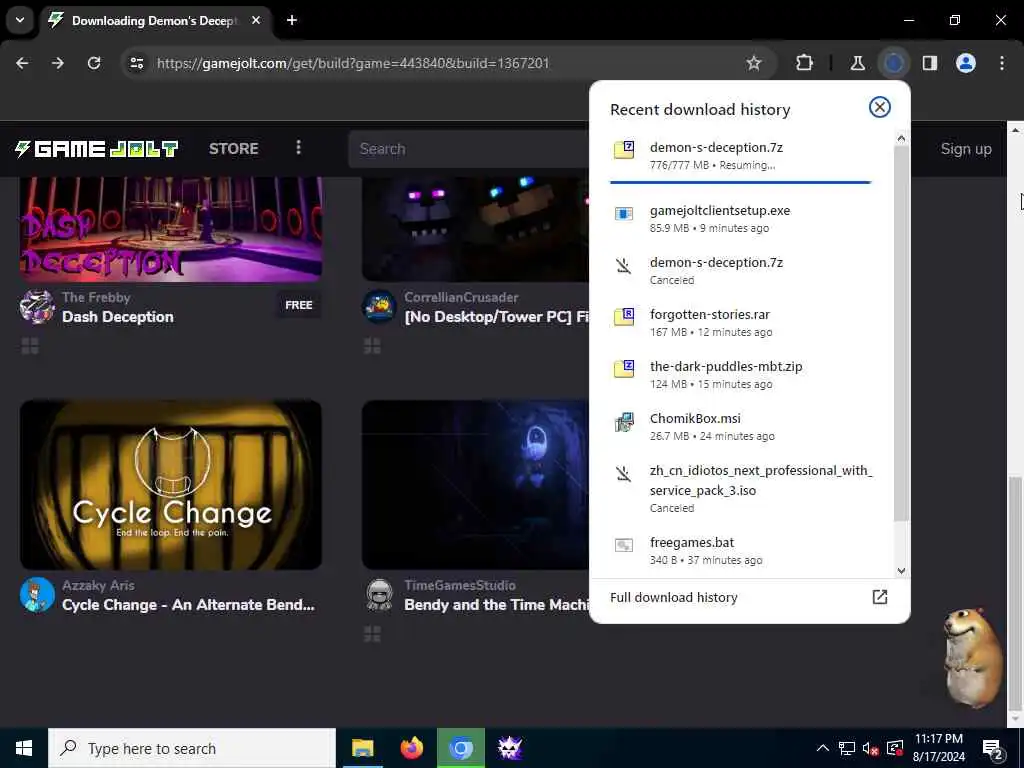This screenshot has height=768, width=1024.
Task: Click the Game Jolt Search field
Action: (x=469, y=149)
